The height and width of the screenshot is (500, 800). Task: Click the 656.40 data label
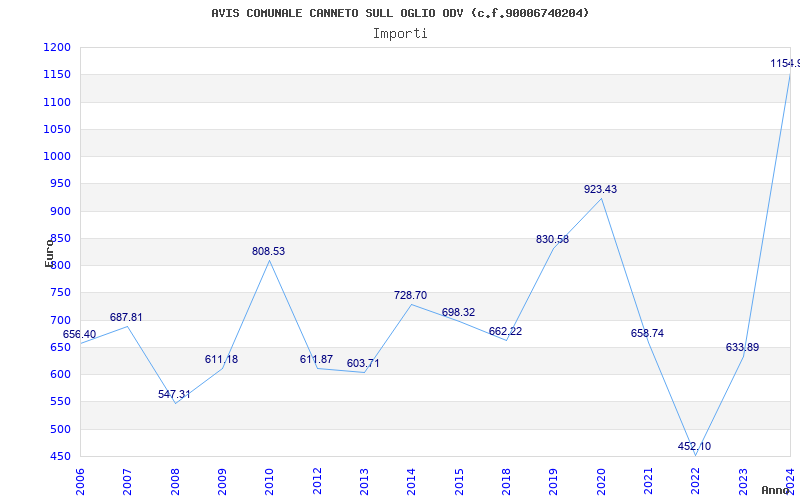(x=79, y=335)
